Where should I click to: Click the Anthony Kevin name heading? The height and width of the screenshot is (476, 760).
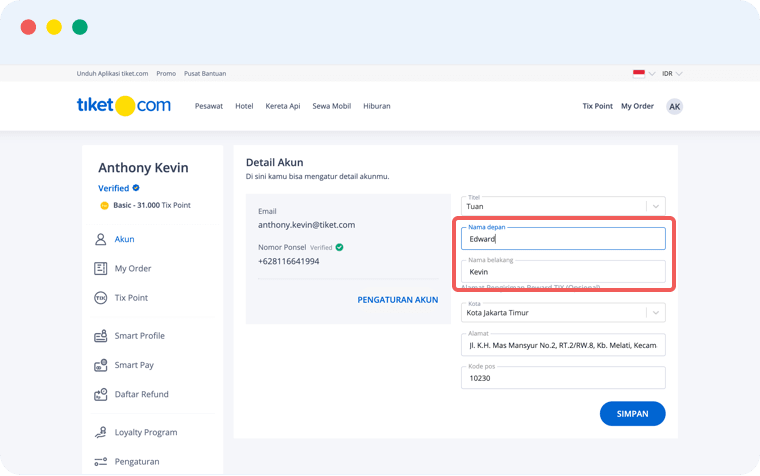(x=143, y=168)
